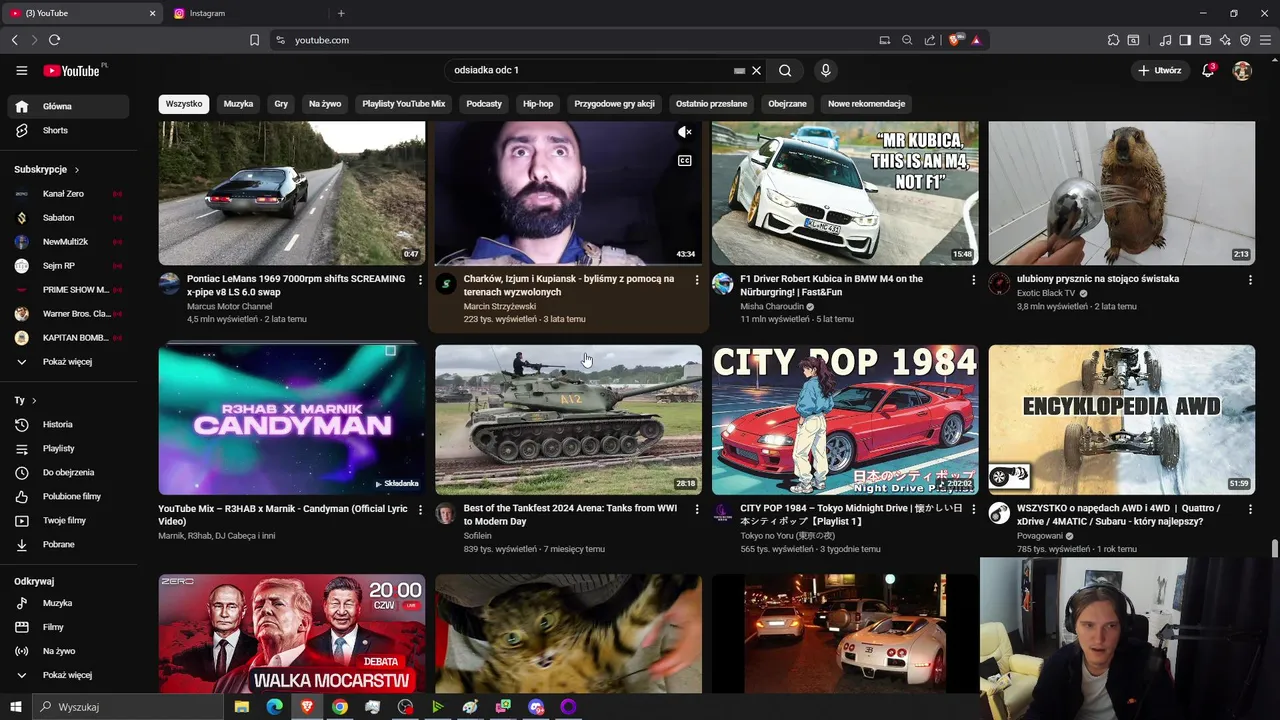Open the YouTube hamburger guide menu

coord(21,71)
